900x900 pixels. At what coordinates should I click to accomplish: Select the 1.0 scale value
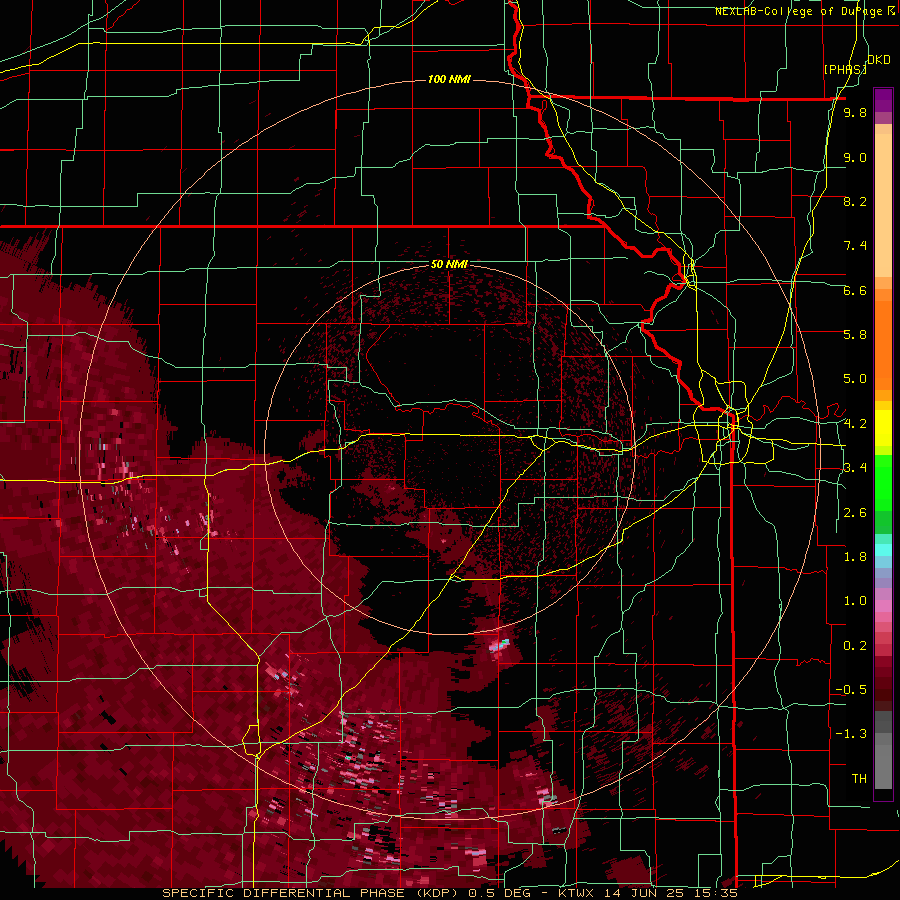click(x=855, y=601)
